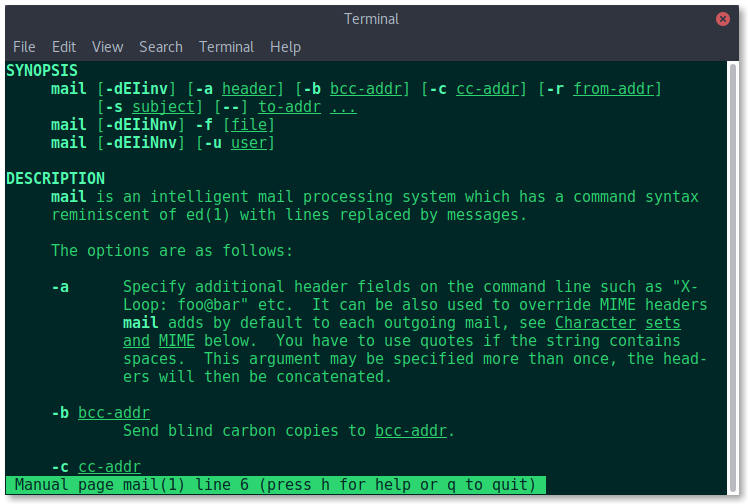Click the 'Manual page mail(1)' status line
Screen dimensions: 748x504
276,485
